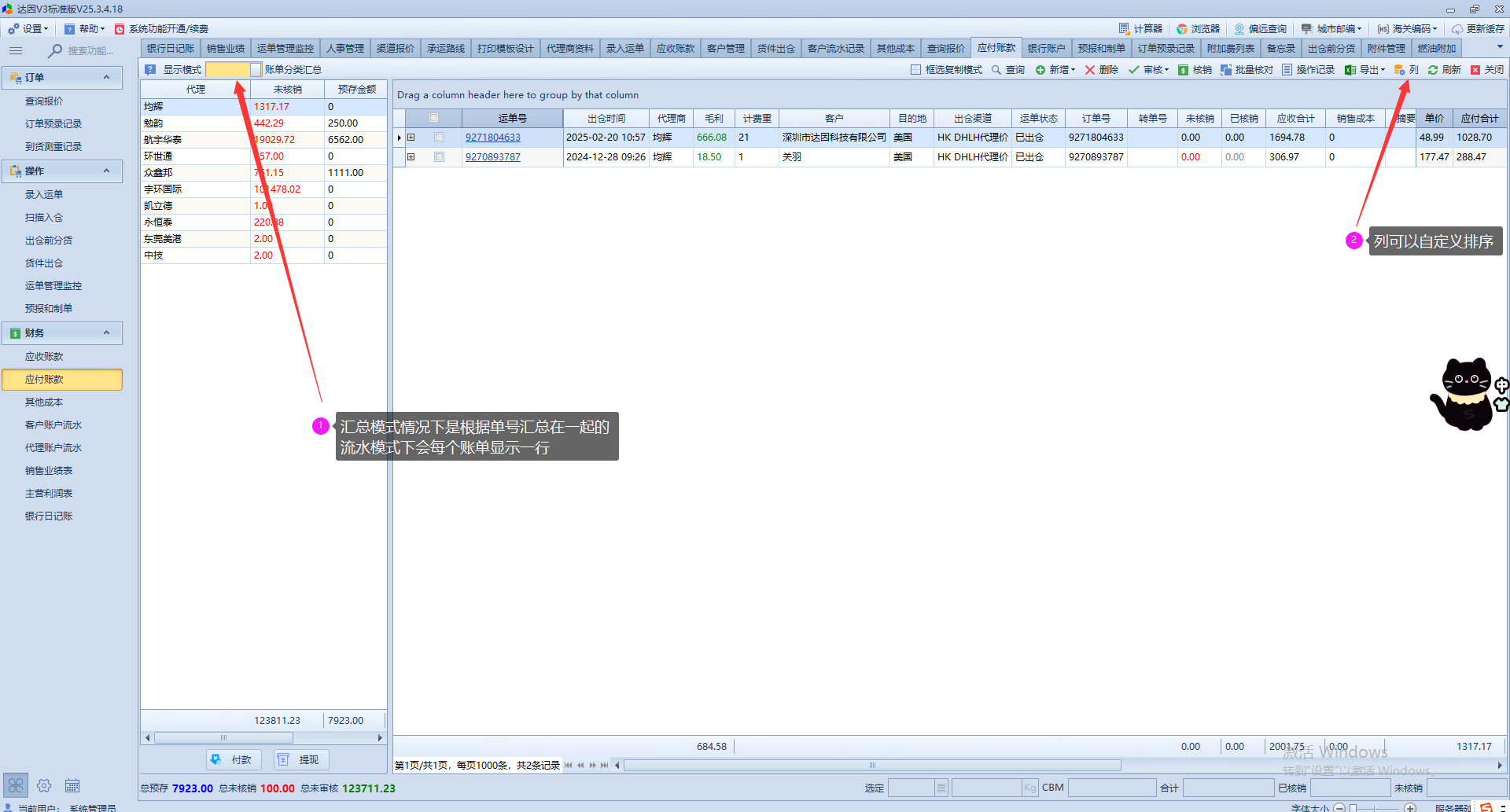Image resolution: width=1510 pixels, height=812 pixels.
Task: Toggle the select-all checkbox in grid header
Action: click(433, 118)
